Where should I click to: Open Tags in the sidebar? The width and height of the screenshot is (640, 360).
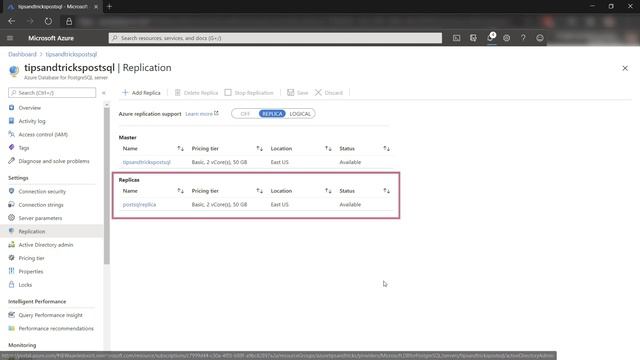(x=24, y=148)
